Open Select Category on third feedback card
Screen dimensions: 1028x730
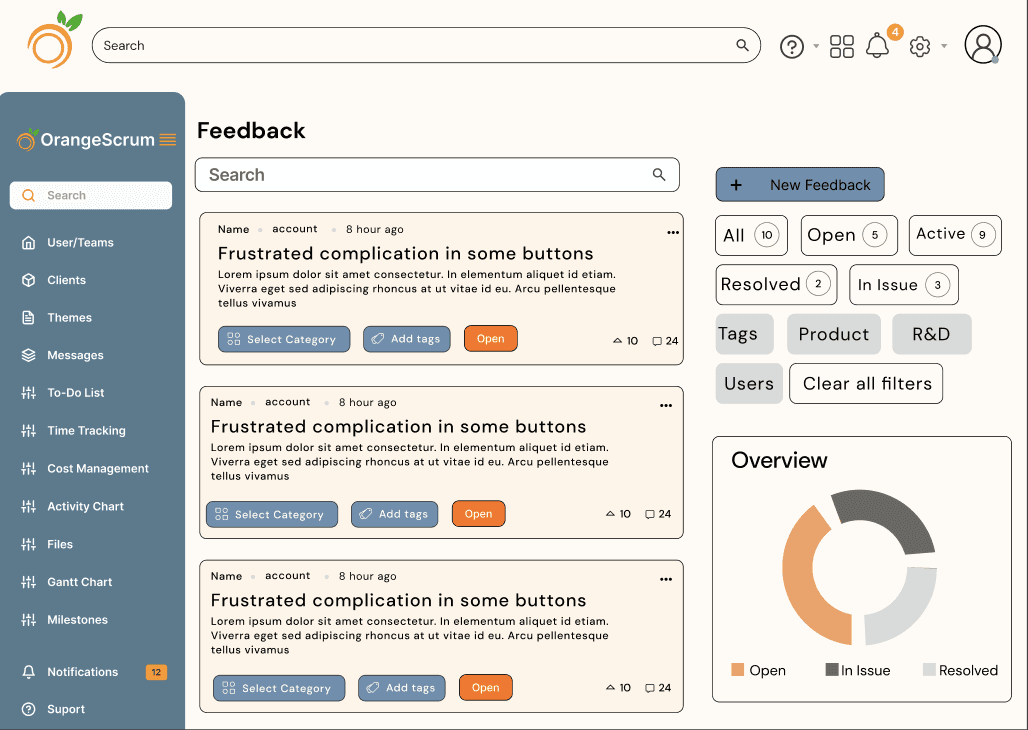tap(279, 688)
